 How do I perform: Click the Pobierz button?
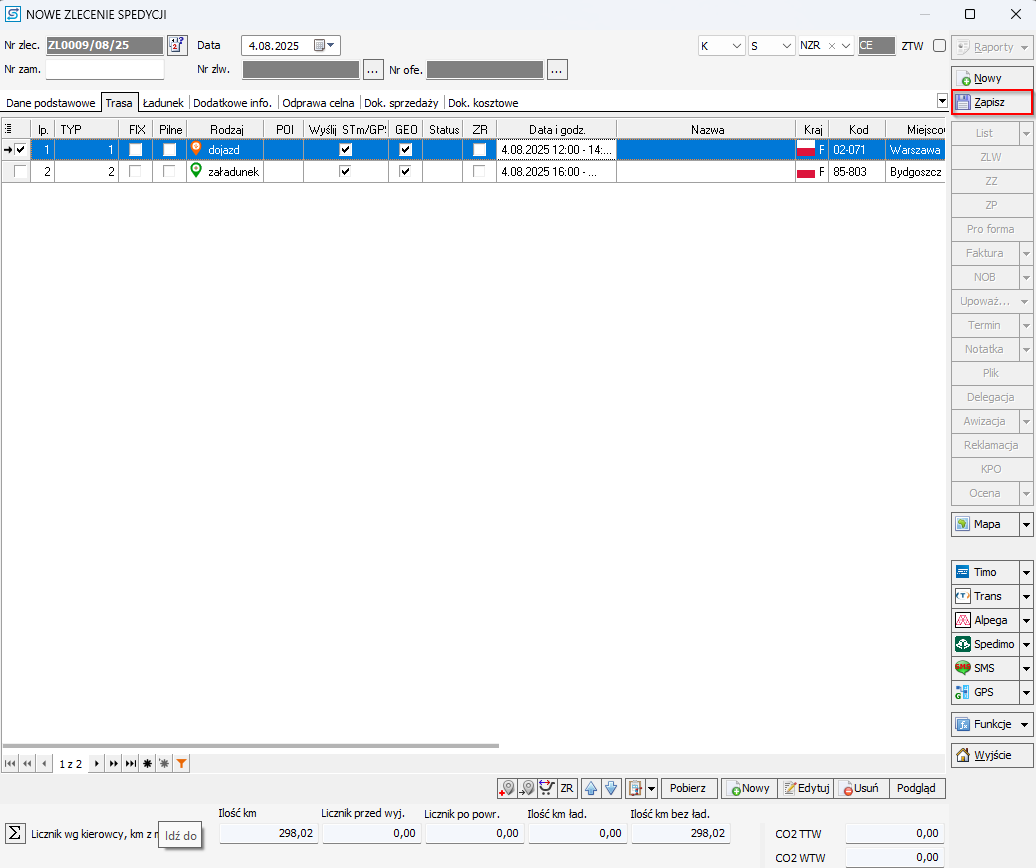coord(688,788)
